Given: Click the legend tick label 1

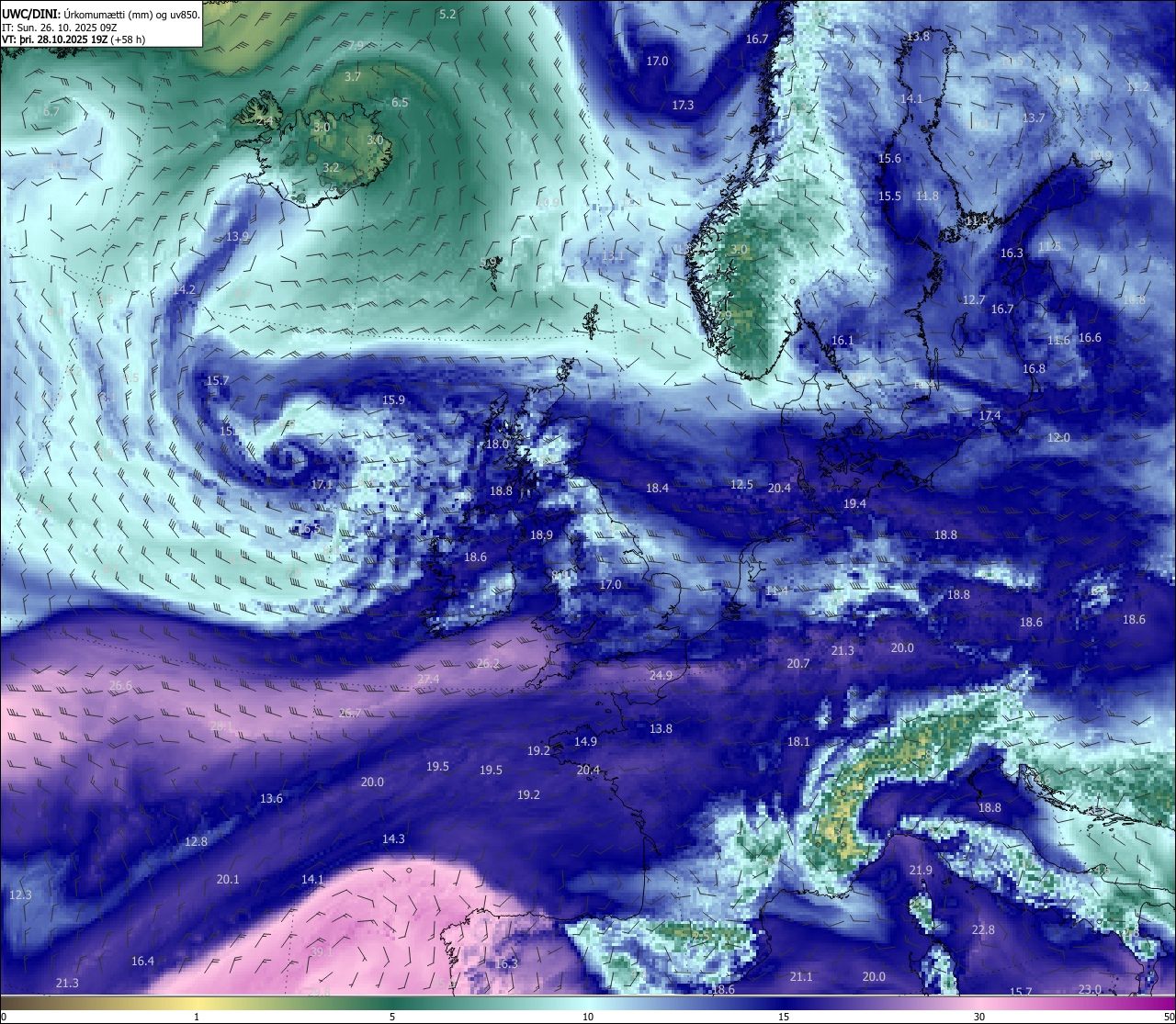Looking at the screenshot, I should pyautogui.click(x=197, y=1017).
